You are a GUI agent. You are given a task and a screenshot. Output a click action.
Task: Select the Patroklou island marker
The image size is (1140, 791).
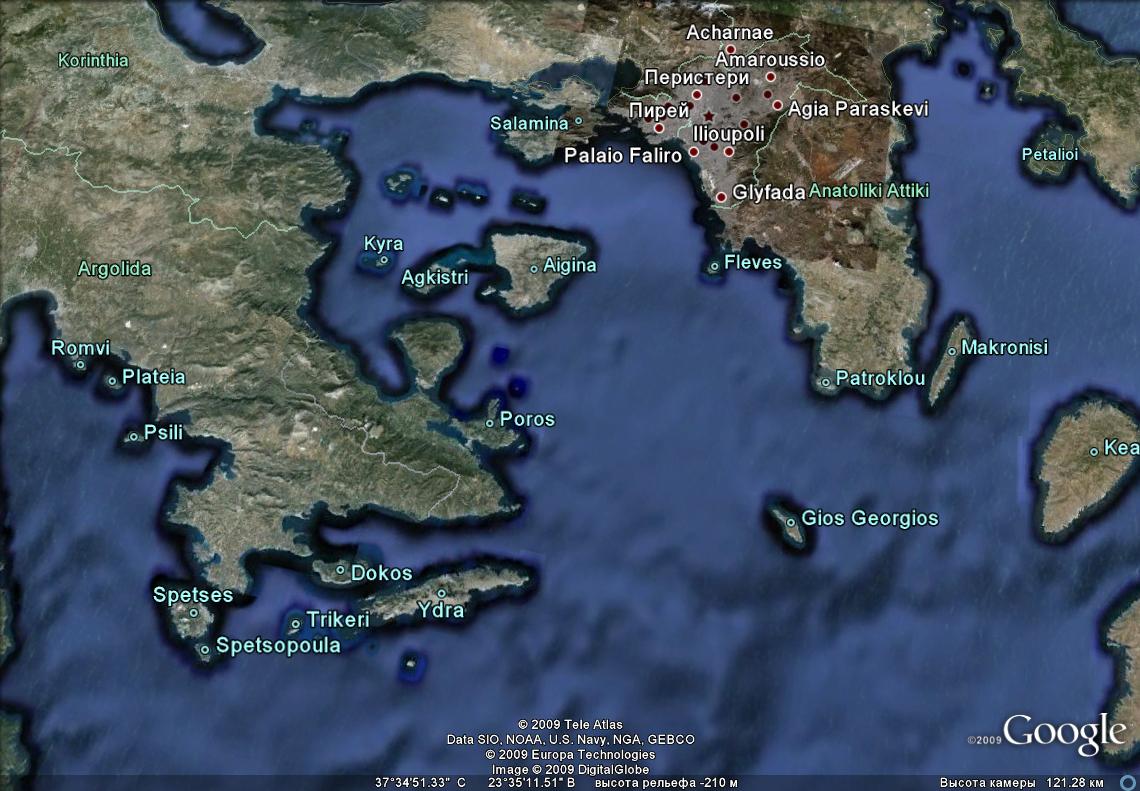click(x=826, y=381)
